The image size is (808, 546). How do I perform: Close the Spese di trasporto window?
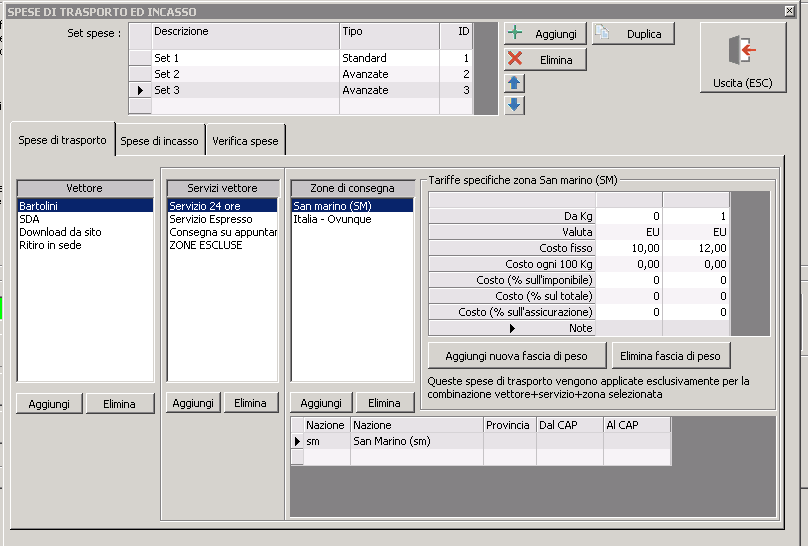(x=789, y=11)
